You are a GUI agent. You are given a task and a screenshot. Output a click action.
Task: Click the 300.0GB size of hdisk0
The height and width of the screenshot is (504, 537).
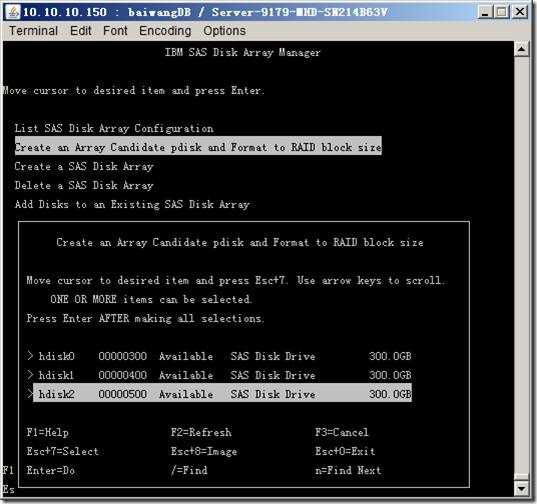[390, 356]
